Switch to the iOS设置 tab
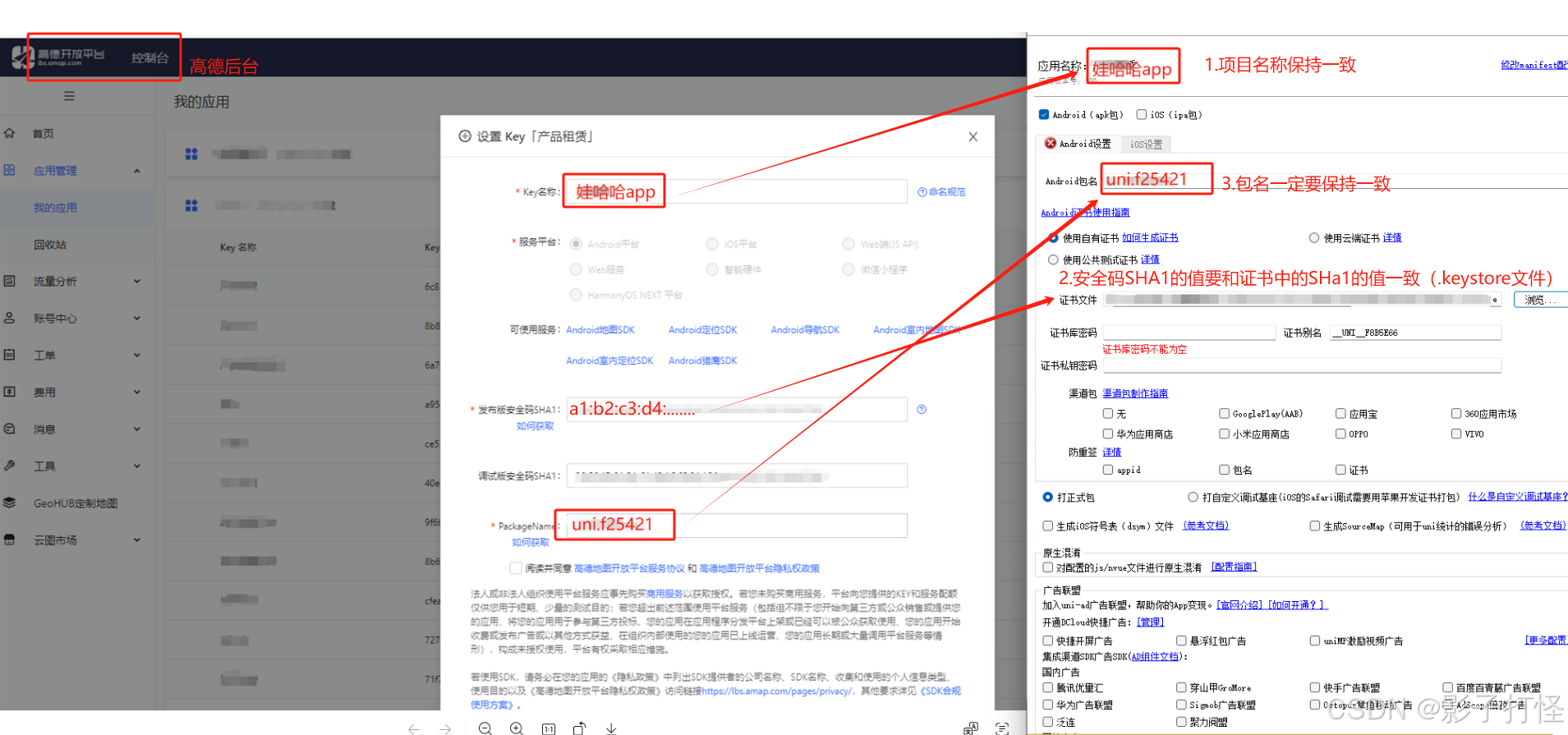Image resolution: width=1568 pixels, height=735 pixels. coord(1146,145)
